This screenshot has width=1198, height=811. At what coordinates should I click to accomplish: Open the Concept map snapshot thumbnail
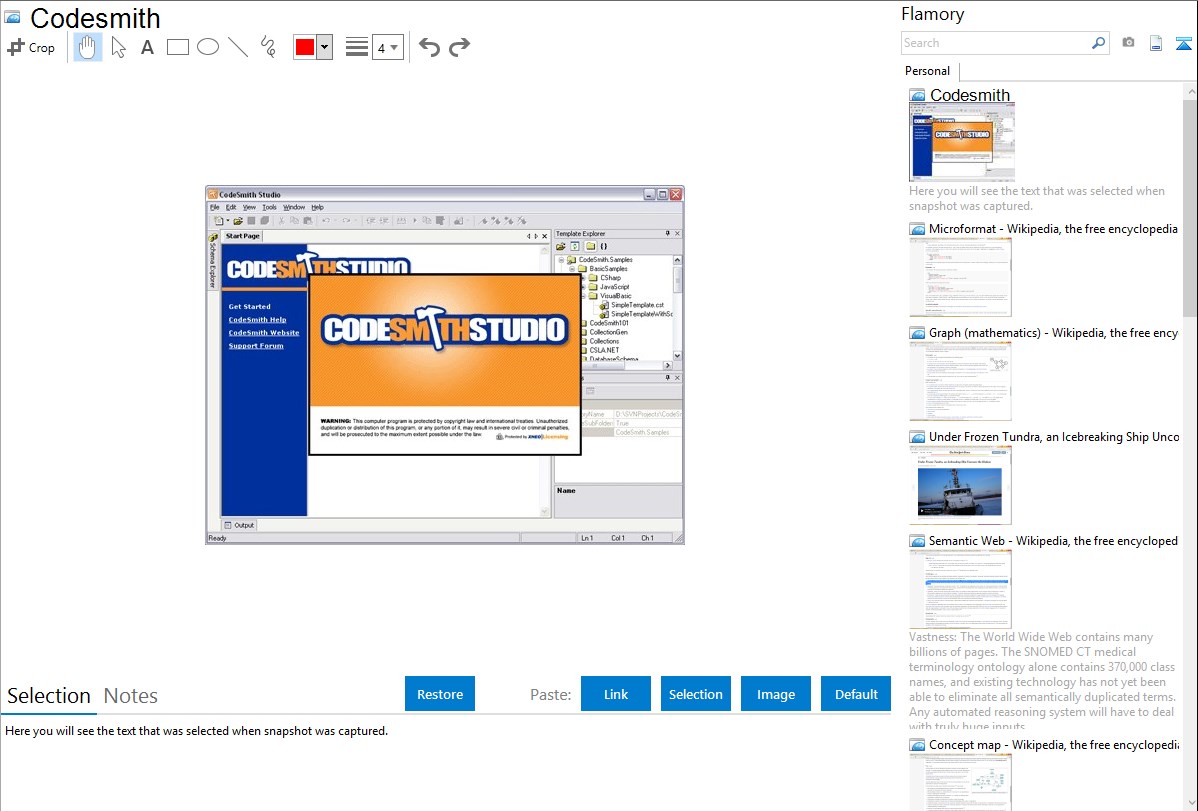(960, 783)
